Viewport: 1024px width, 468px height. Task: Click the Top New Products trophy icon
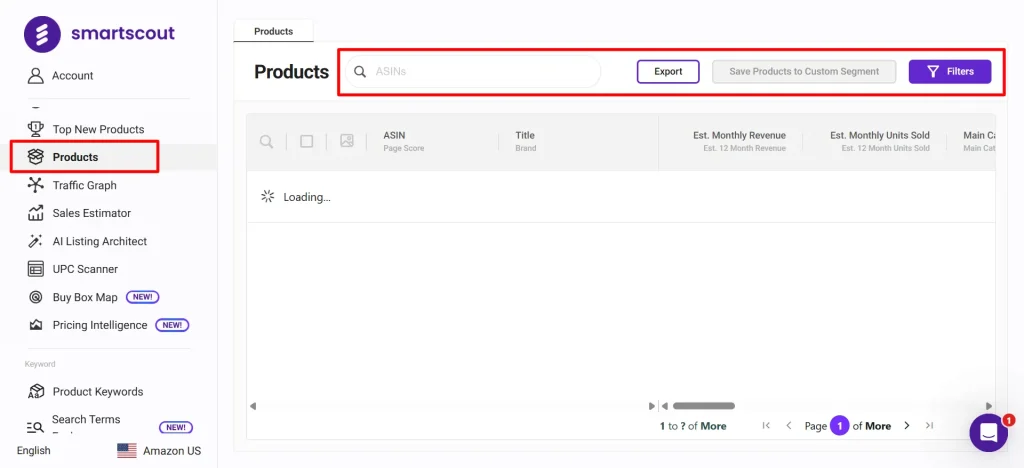pyautogui.click(x=35, y=129)
